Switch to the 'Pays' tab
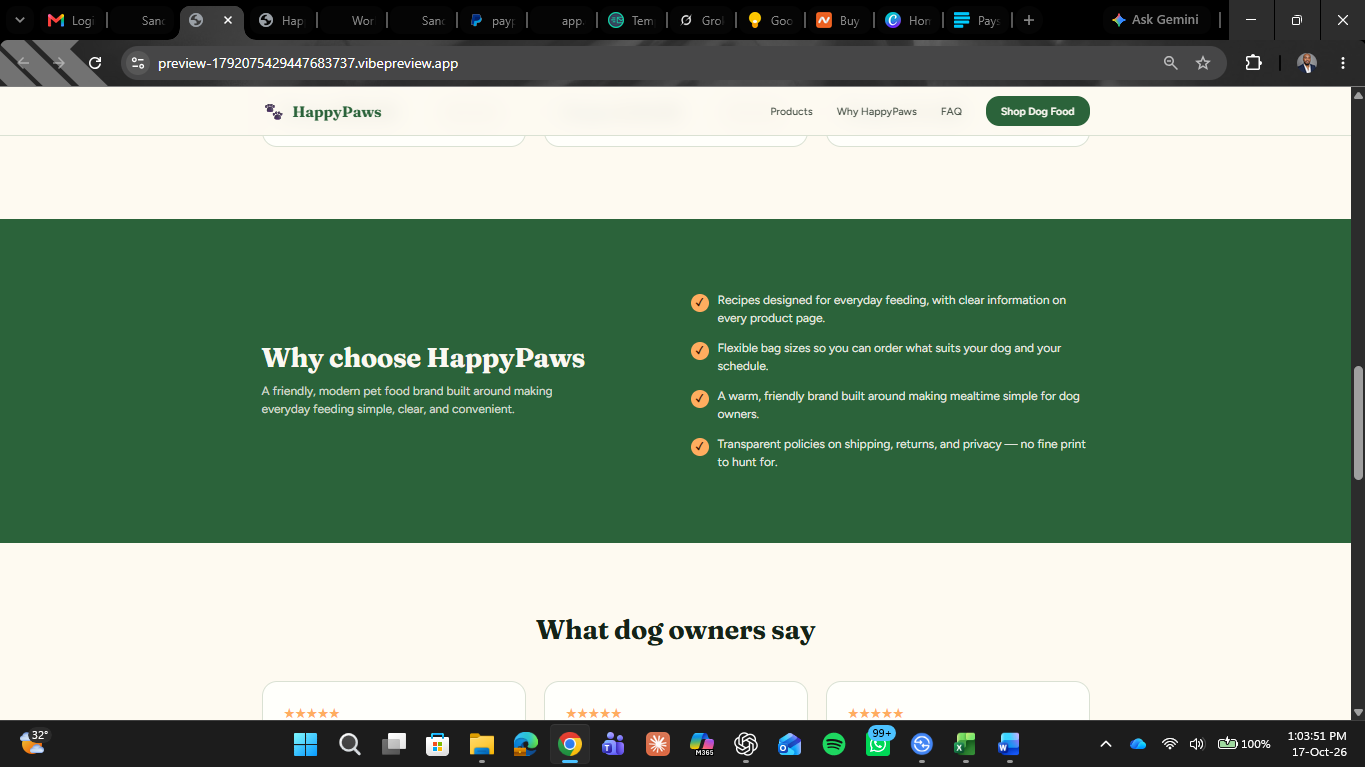Screen dimensions: 1365x767 (978, 20)
